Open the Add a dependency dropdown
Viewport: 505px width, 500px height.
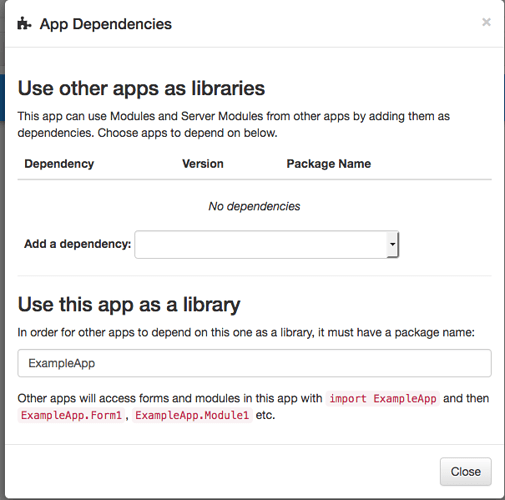click(266, 244)
